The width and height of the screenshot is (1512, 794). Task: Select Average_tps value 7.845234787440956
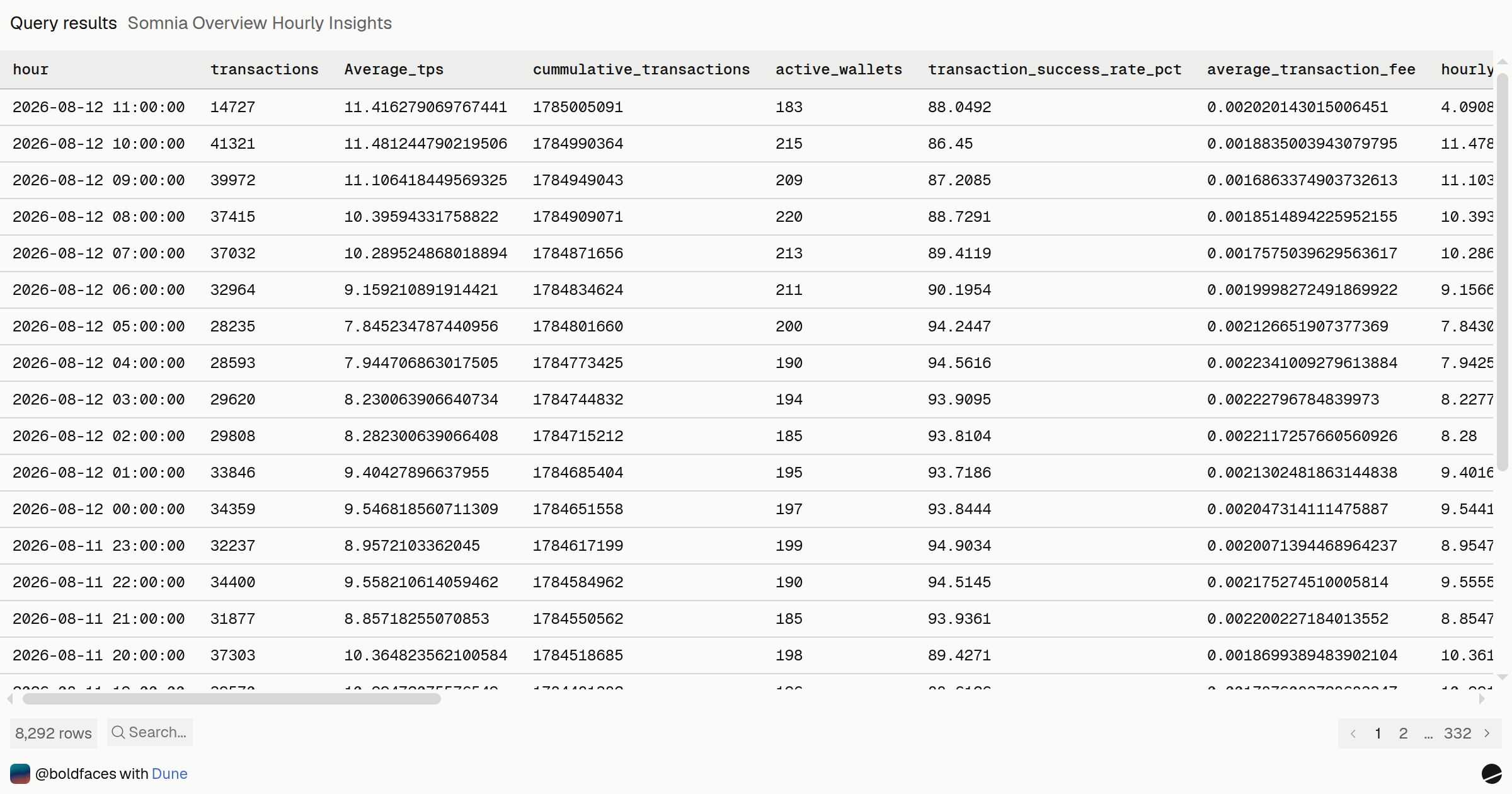[421, 326]
